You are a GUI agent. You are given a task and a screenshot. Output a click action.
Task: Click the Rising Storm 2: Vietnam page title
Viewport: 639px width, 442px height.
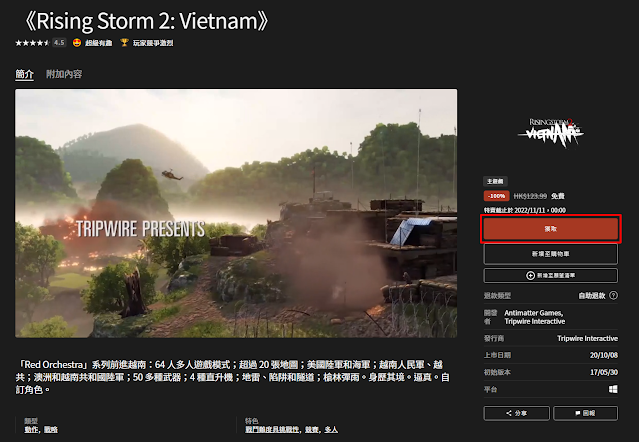146,21
